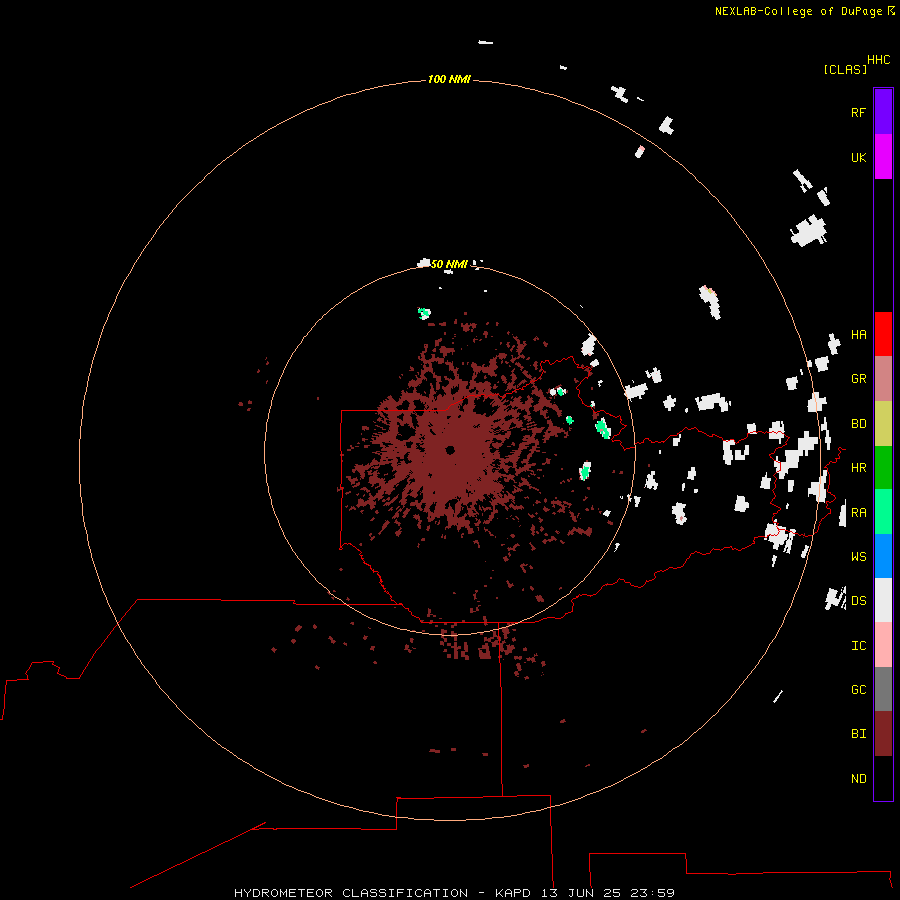Click the DS legend label
This screenshot has width=900, height=900.
point(858,601)
